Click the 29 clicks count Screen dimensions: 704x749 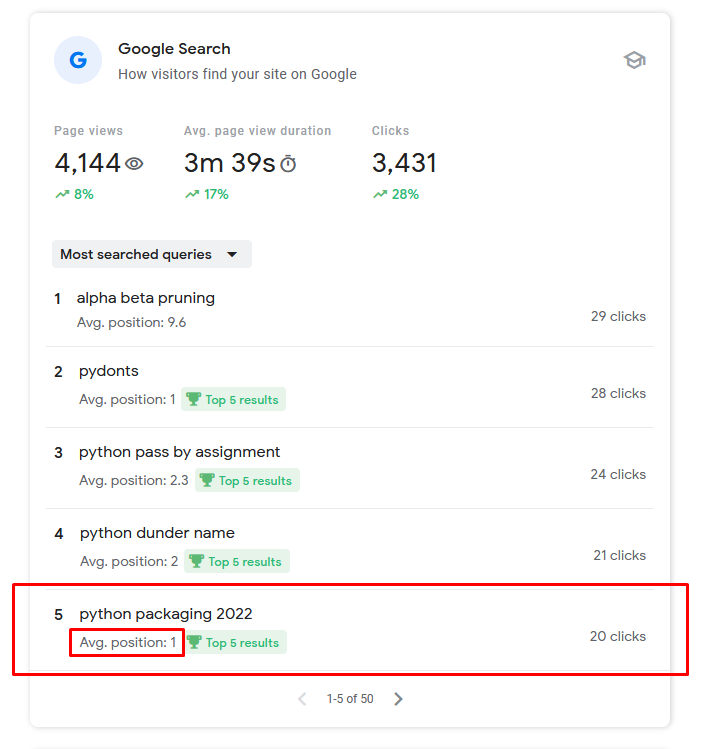tap(618, 316)
